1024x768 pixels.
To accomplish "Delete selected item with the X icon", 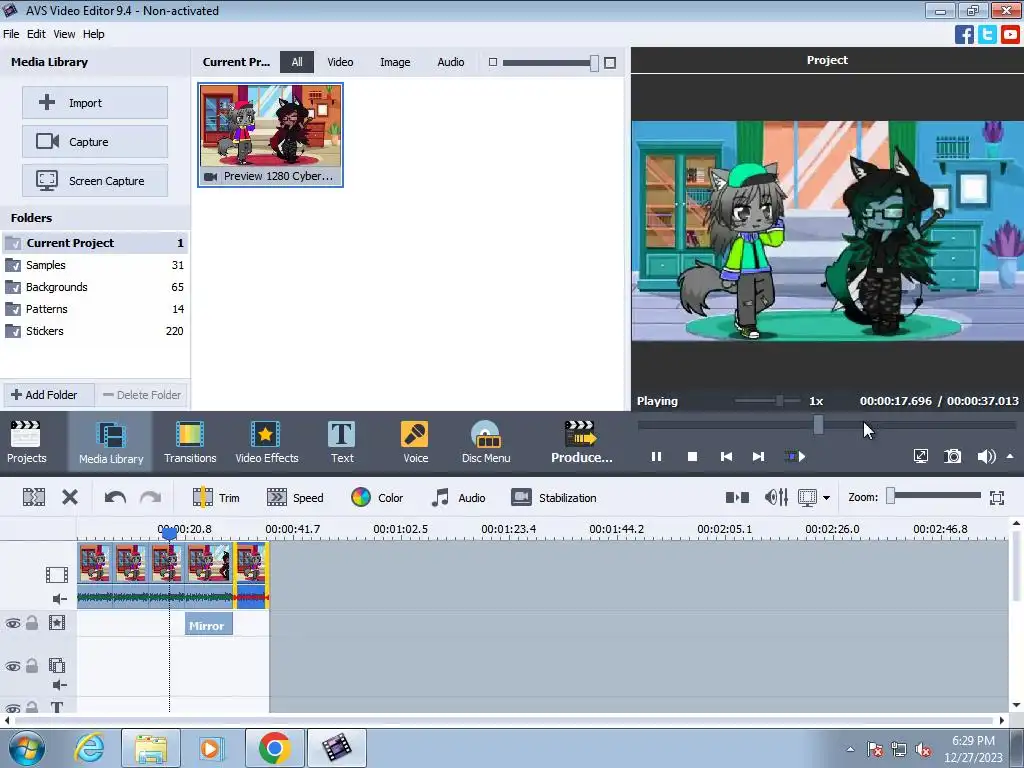I will (x=70, y=498).
